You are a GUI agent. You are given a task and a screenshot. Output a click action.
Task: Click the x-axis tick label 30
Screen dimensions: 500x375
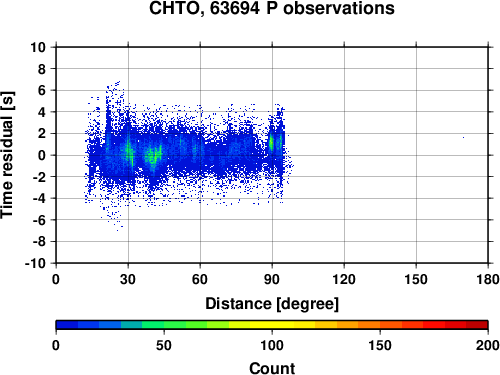128,279
